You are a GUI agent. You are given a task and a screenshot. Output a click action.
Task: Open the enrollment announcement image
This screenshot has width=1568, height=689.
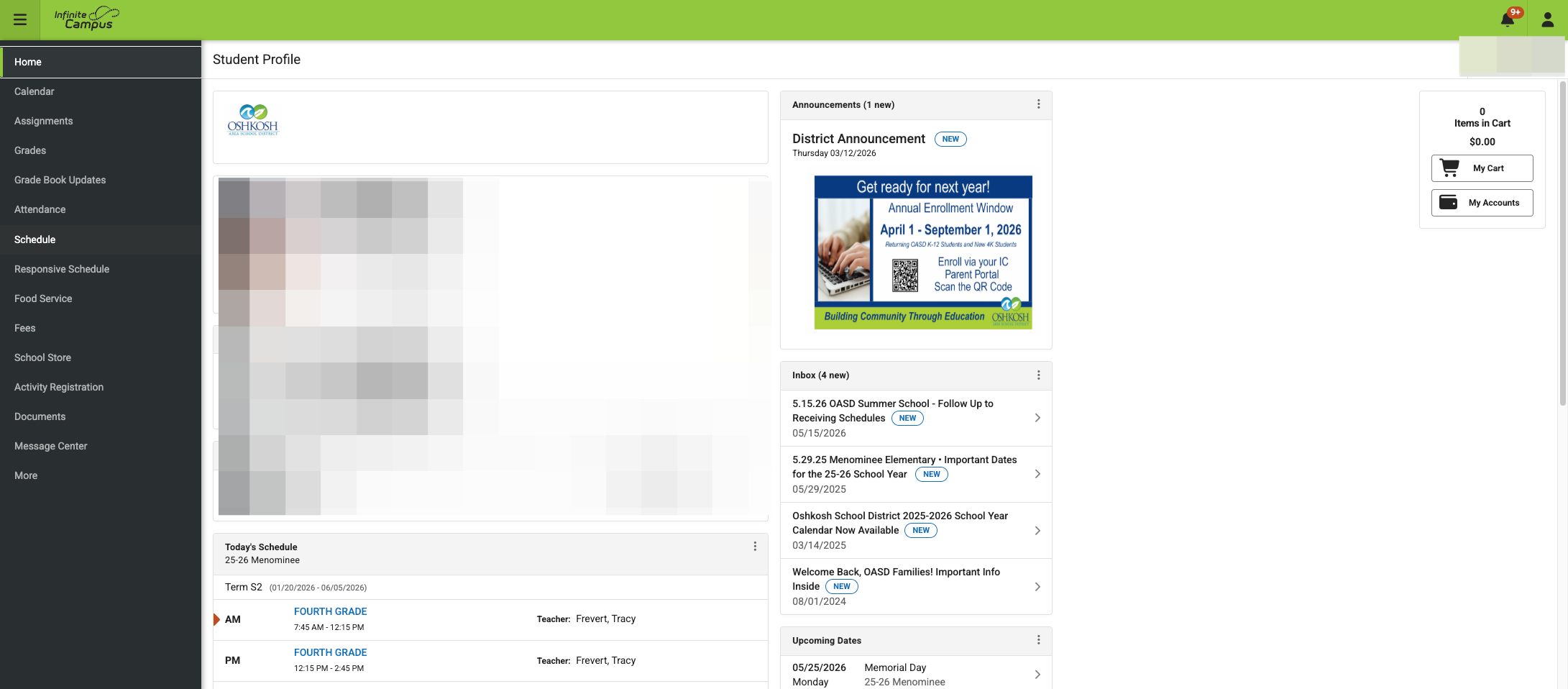(x=923, y=252)
